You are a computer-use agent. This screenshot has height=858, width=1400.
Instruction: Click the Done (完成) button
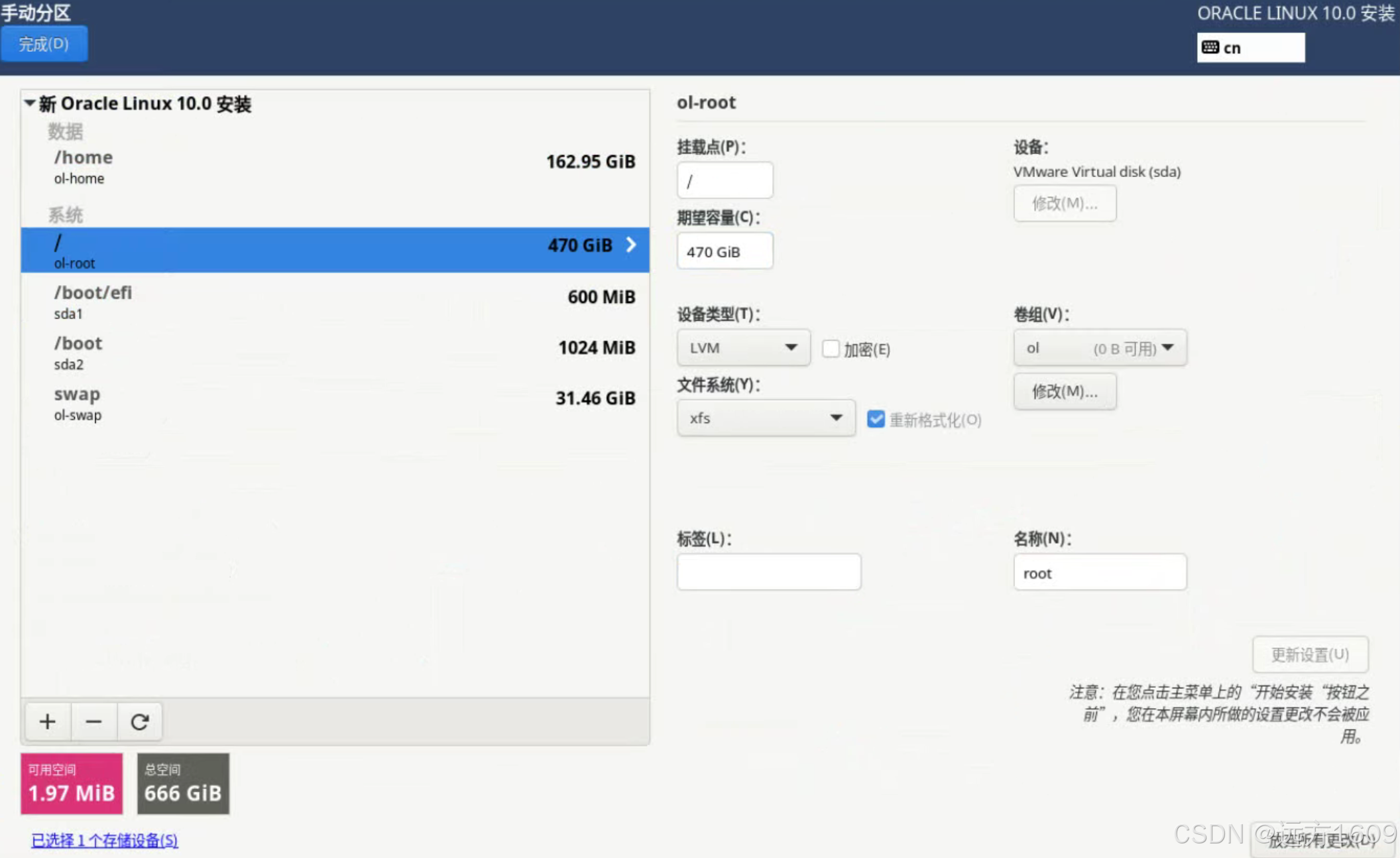pyautogui.click(x=44, y=44)
